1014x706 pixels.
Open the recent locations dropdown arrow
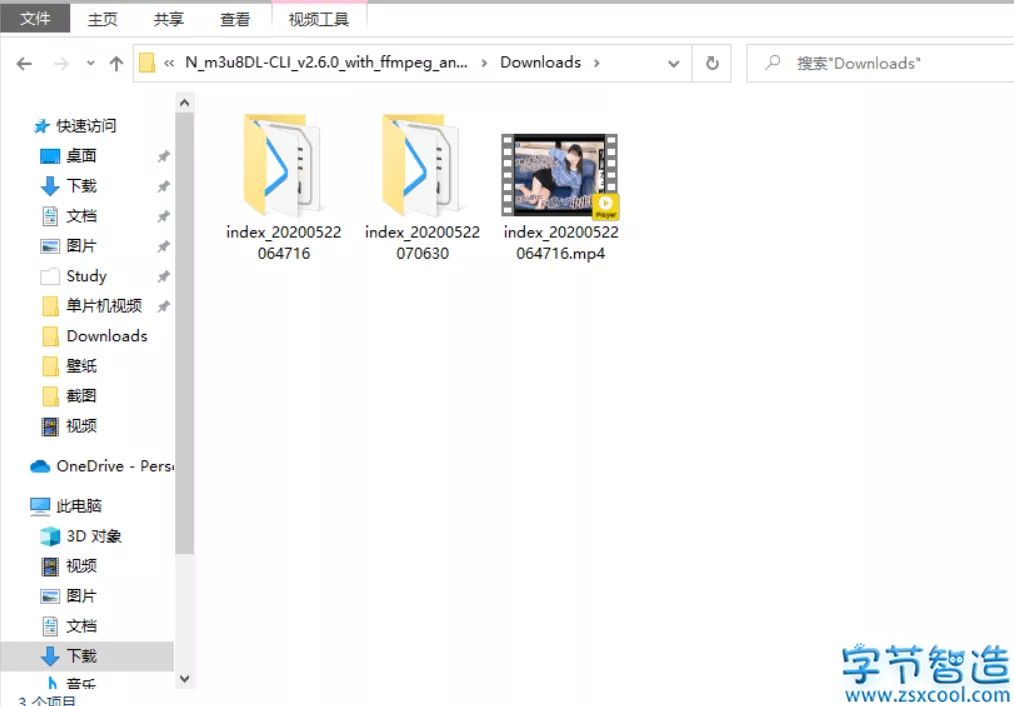[x=91, y=63]
